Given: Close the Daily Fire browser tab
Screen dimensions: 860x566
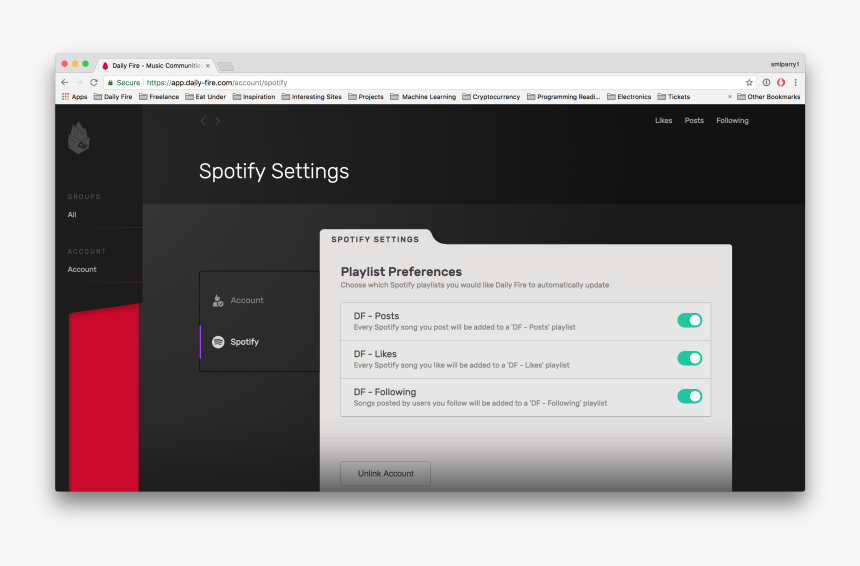Looking at the screenshot, I should 208,65.
